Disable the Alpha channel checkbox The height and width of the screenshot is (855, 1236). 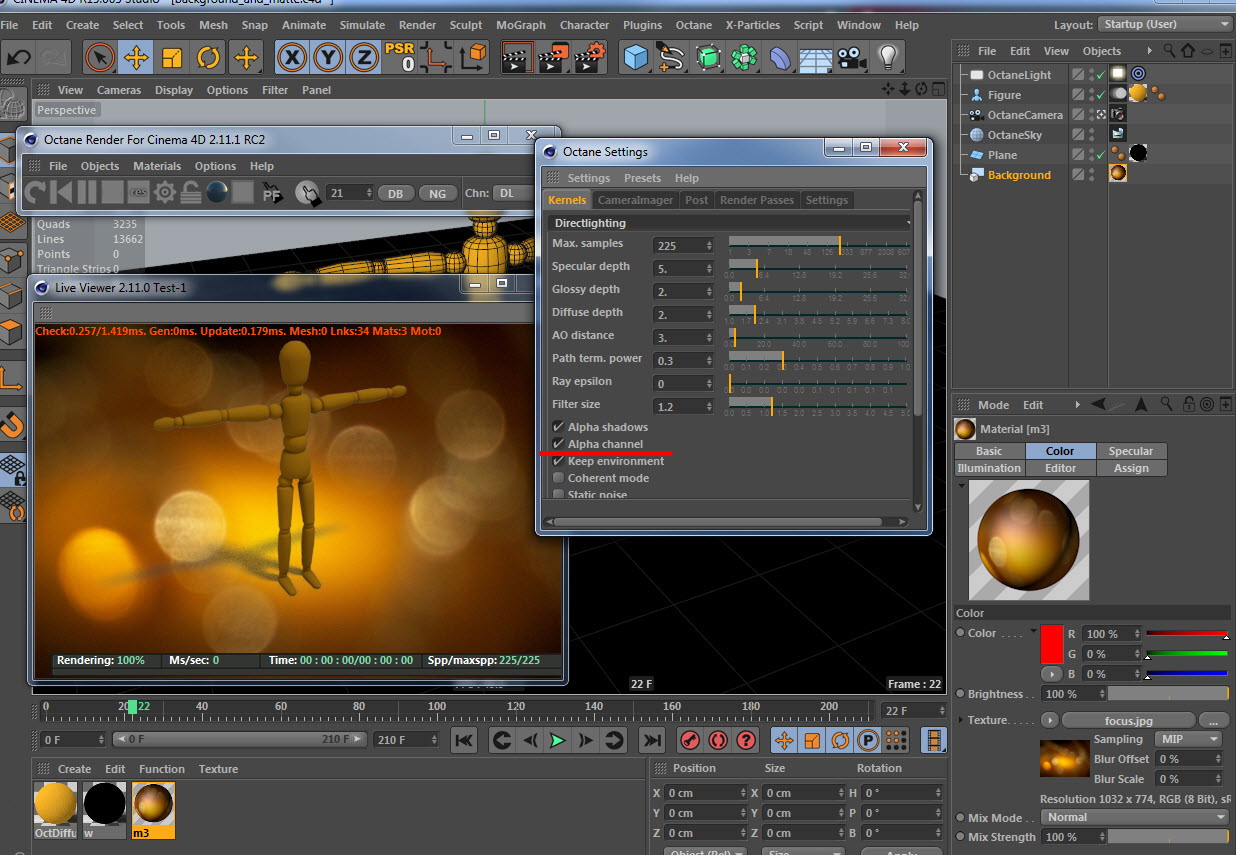[x=558, y=444]
